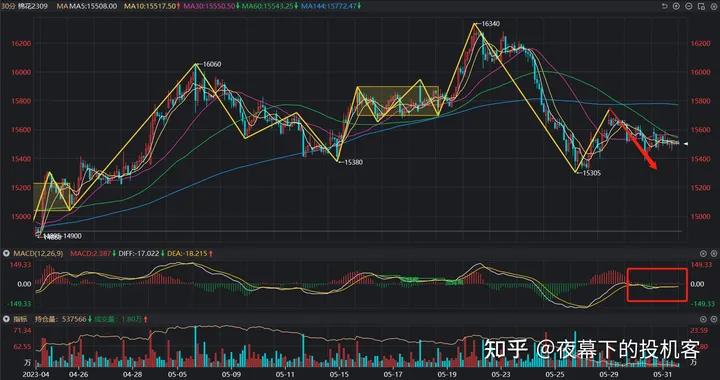Click the MA5:15508.00 value
The image size is (720, 380).
click(x=92, y=6)
